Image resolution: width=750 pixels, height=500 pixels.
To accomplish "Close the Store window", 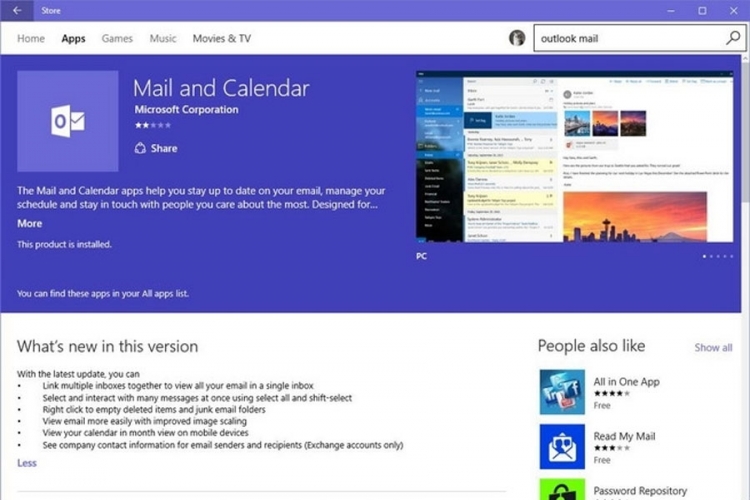I will click(x=733, y=11).
